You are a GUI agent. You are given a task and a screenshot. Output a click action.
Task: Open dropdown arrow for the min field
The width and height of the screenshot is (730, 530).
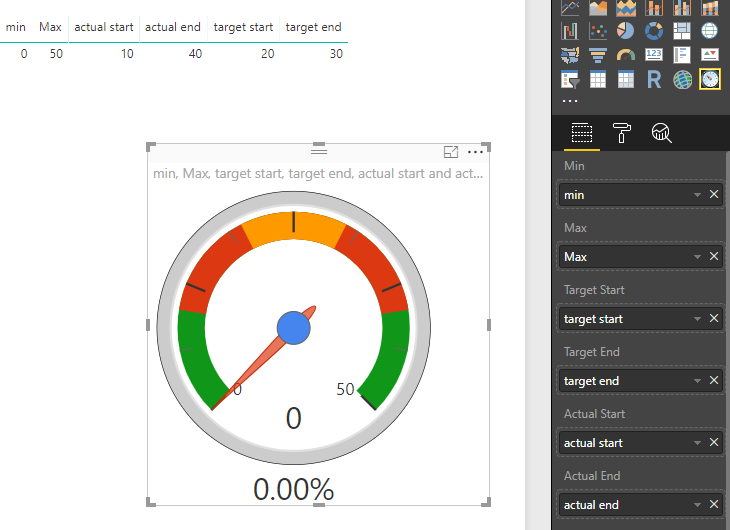tap(697, 195)
